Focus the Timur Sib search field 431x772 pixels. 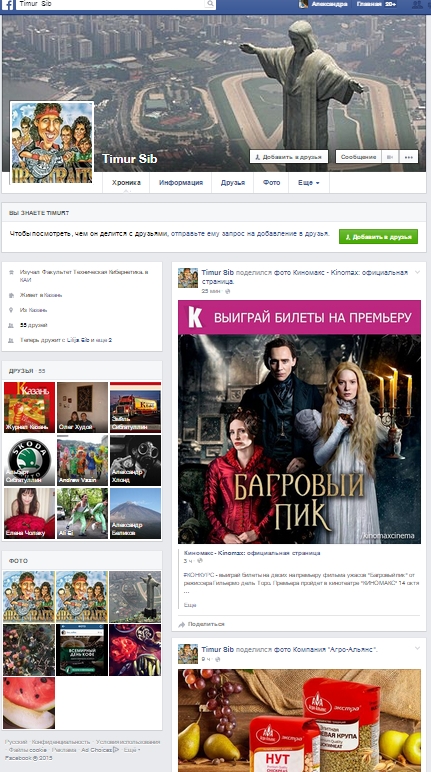tap(110, 4)
